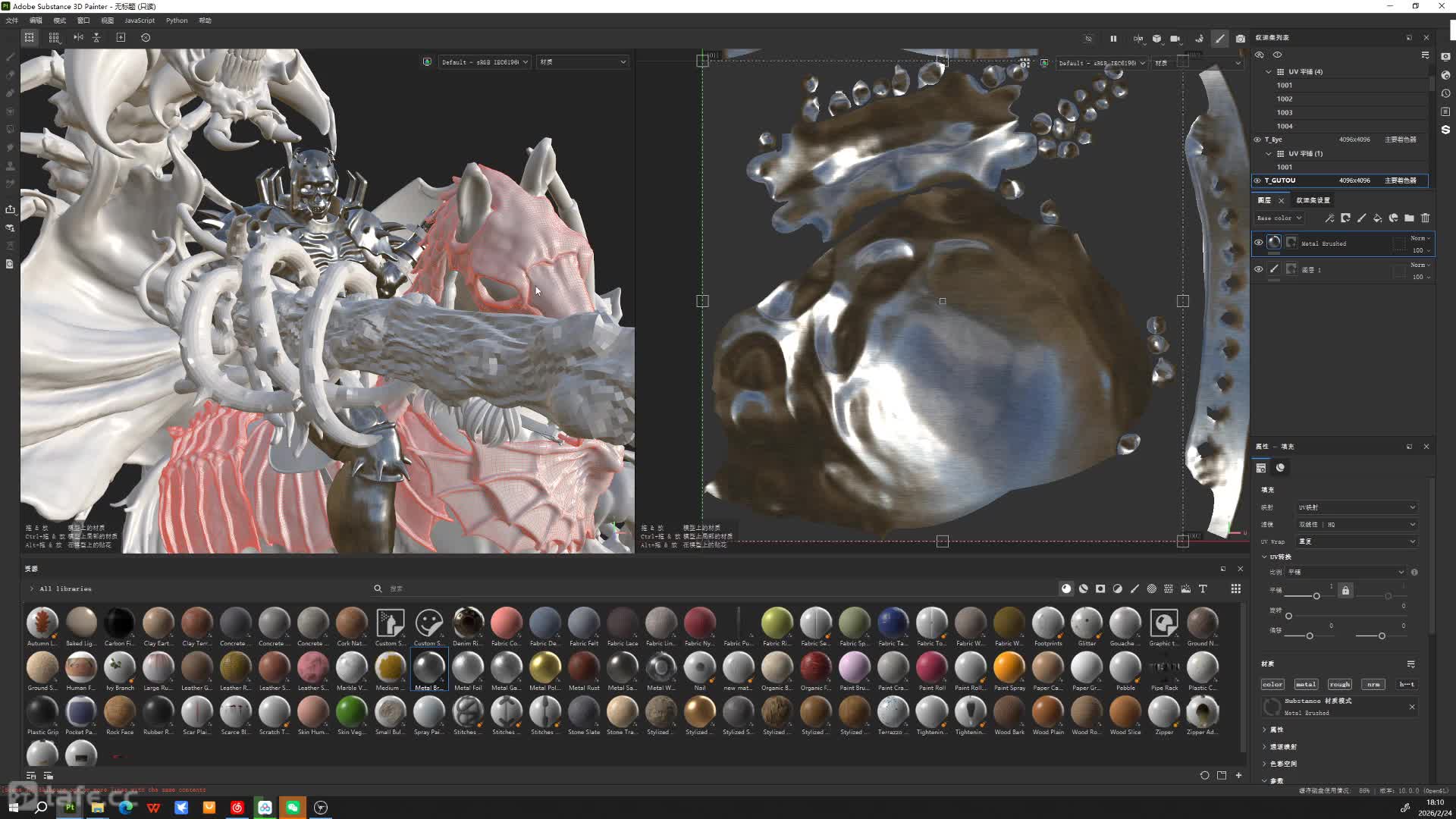Click the camera screenshot icon in viewport toolbar
The width and height of the screenshot is (1456, 819).
[1240, 39]
